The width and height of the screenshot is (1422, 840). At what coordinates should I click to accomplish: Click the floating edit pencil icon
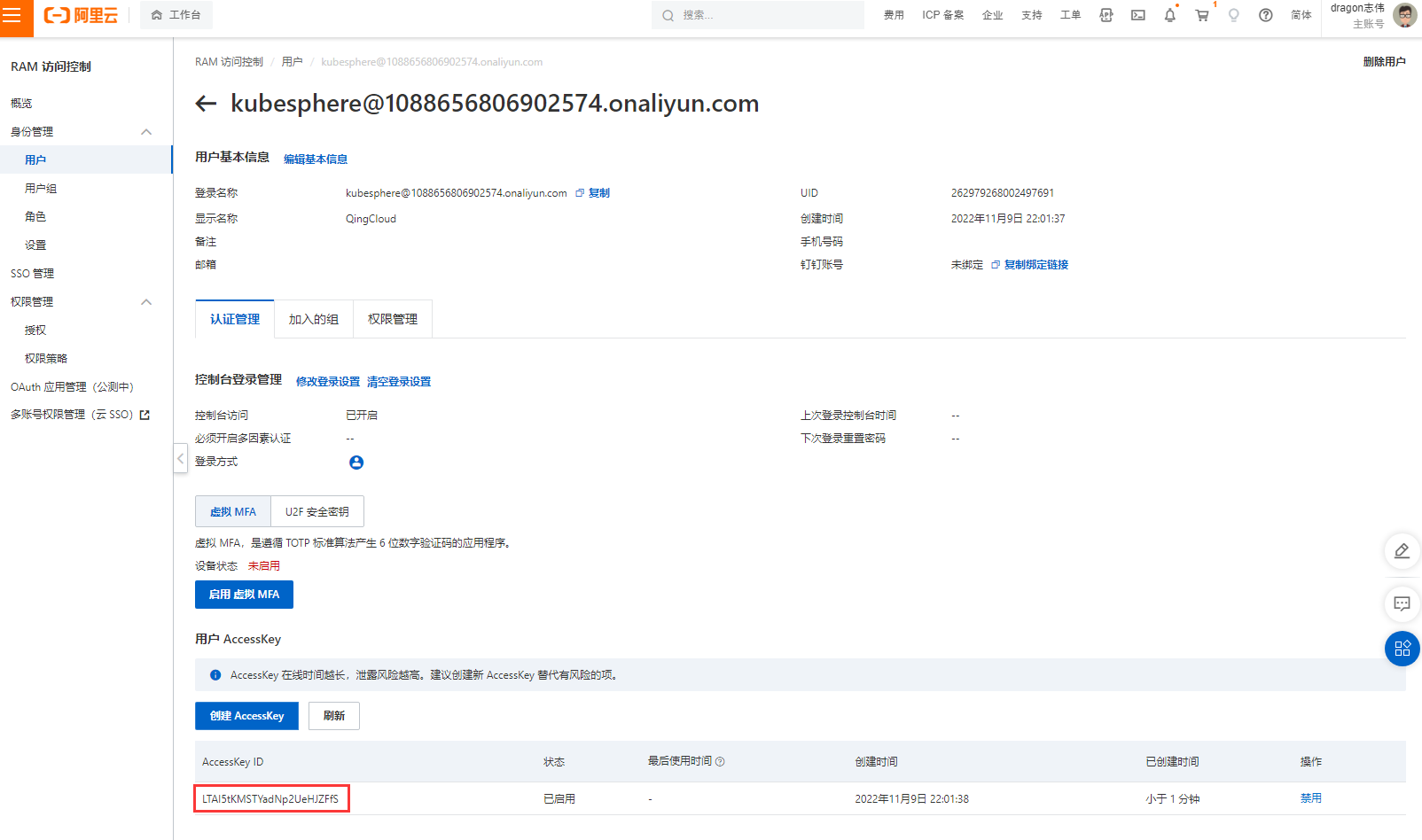click(1402, 551)
